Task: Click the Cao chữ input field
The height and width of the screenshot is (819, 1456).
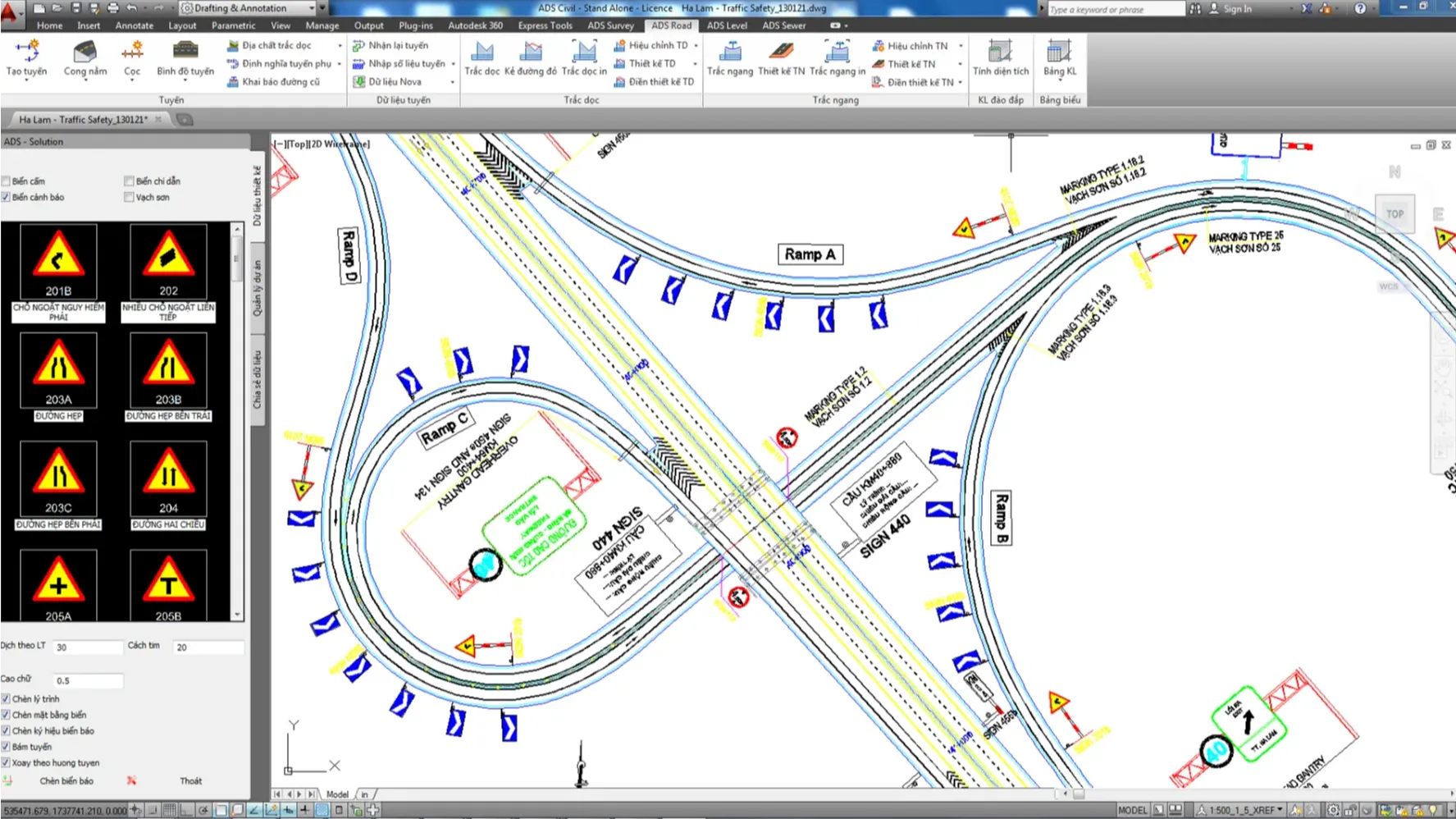Action: [x=89, y=681]
